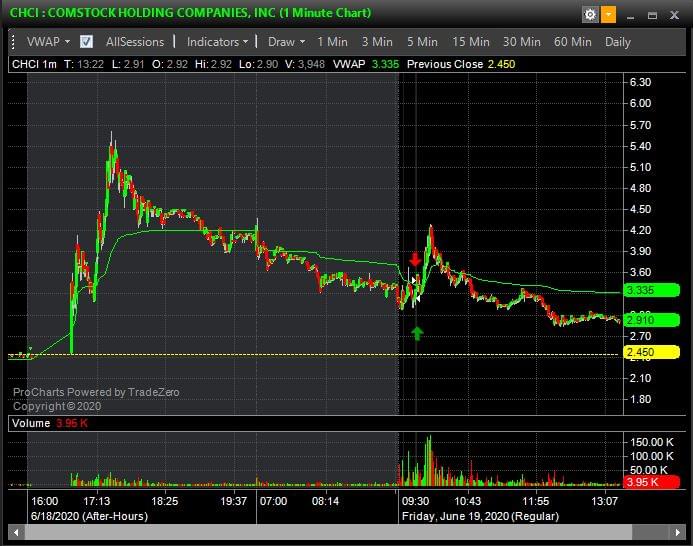Click the green 2.910 last price tag
This screenshot has height=546, width=693.
click(x=651, y=320)
